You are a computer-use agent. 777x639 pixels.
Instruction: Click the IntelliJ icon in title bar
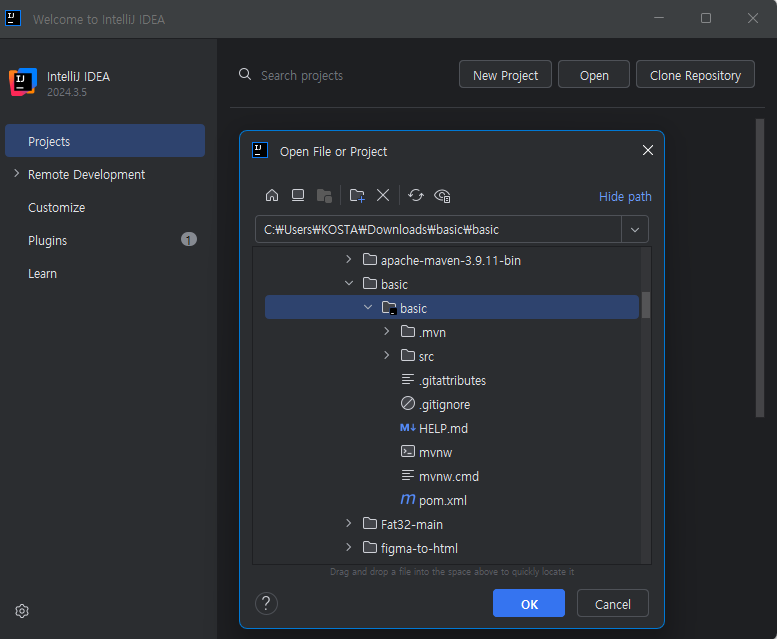[x=12, y=18]
